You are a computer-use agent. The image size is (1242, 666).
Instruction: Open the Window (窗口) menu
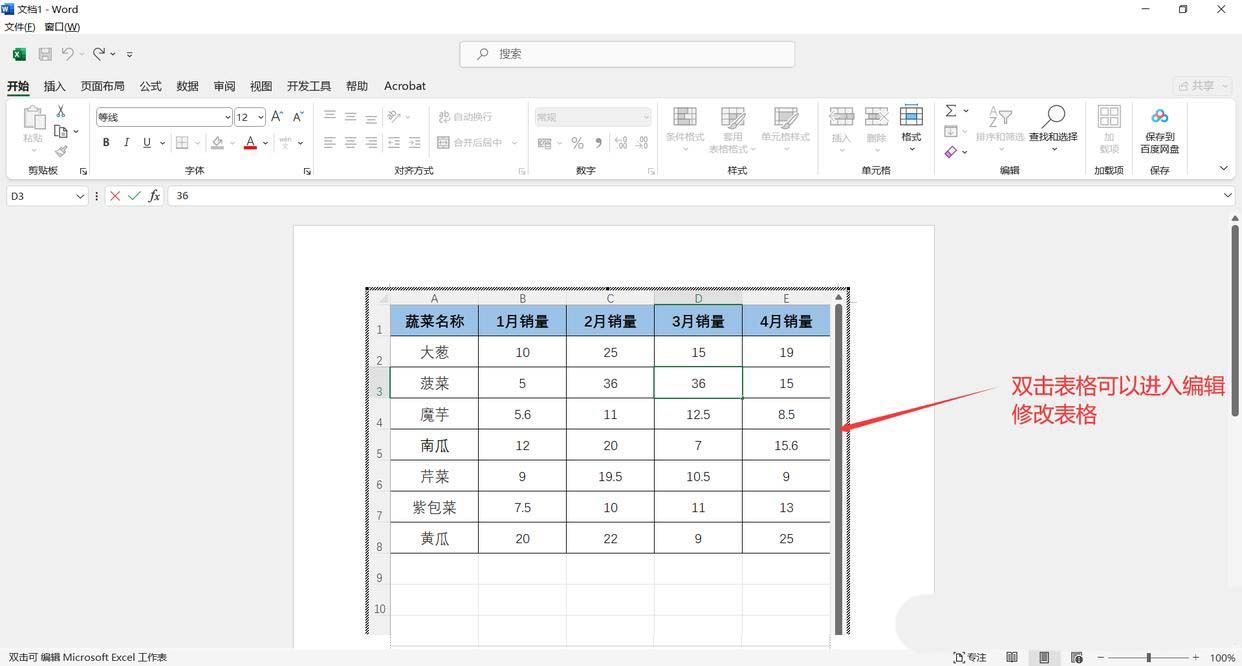tap(62, 27)
